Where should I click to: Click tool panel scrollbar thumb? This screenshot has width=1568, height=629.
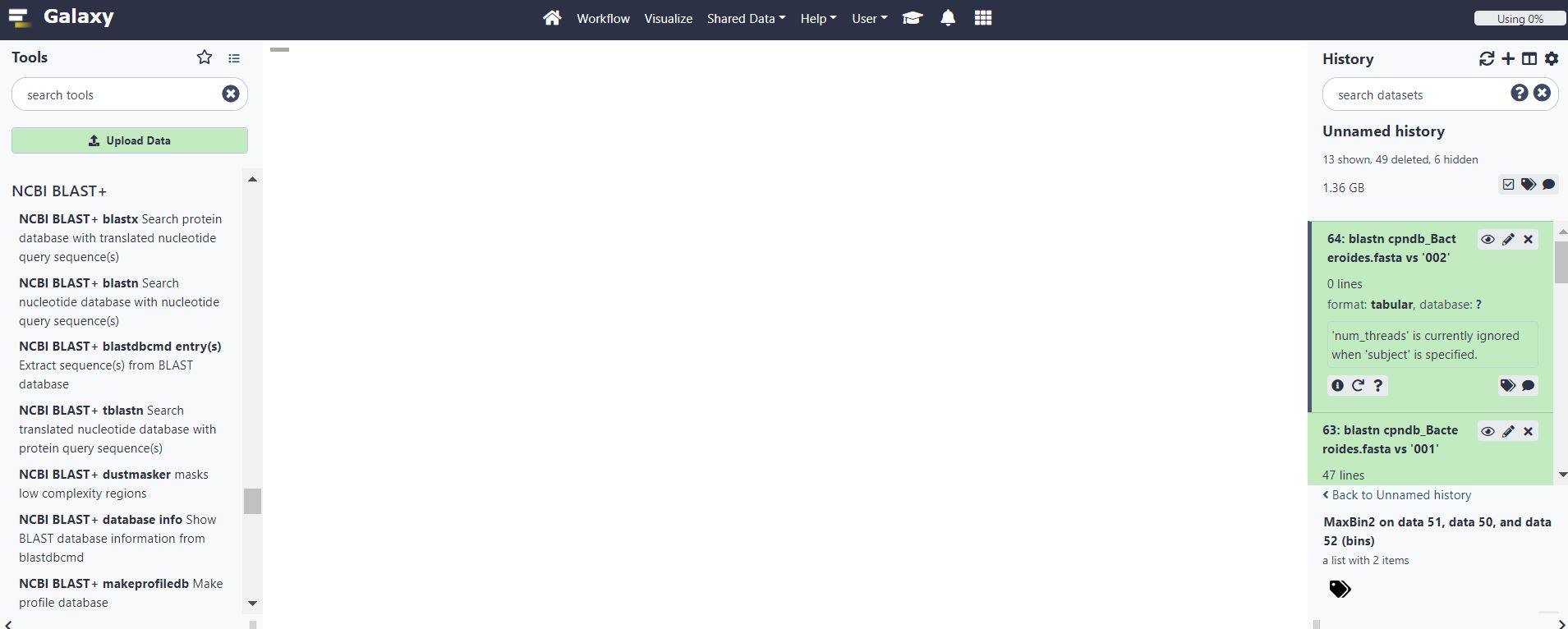tap(252, 501)
